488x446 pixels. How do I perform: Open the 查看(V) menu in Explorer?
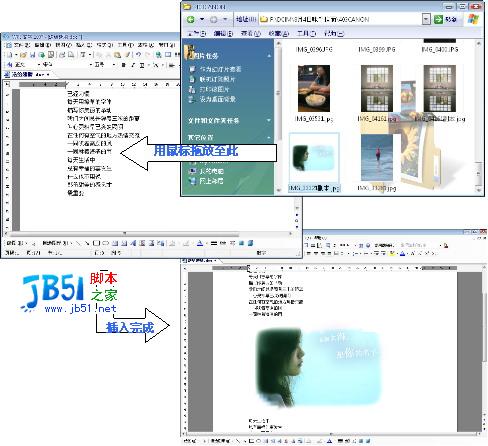pos(251,33)
